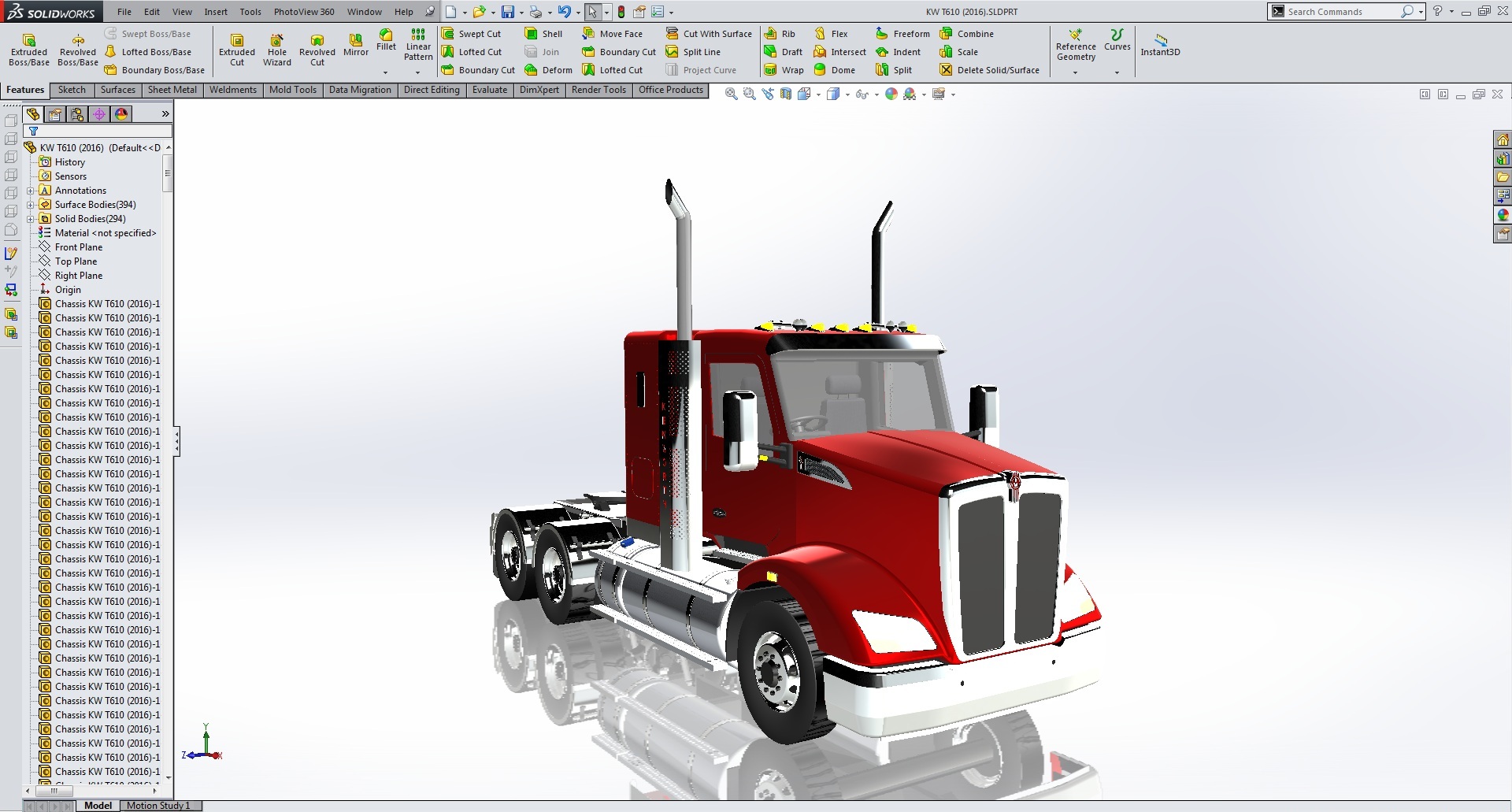Open the Hole Wizard tool
This screenshot has height=812, width=1512.
[x=277, y=50]
